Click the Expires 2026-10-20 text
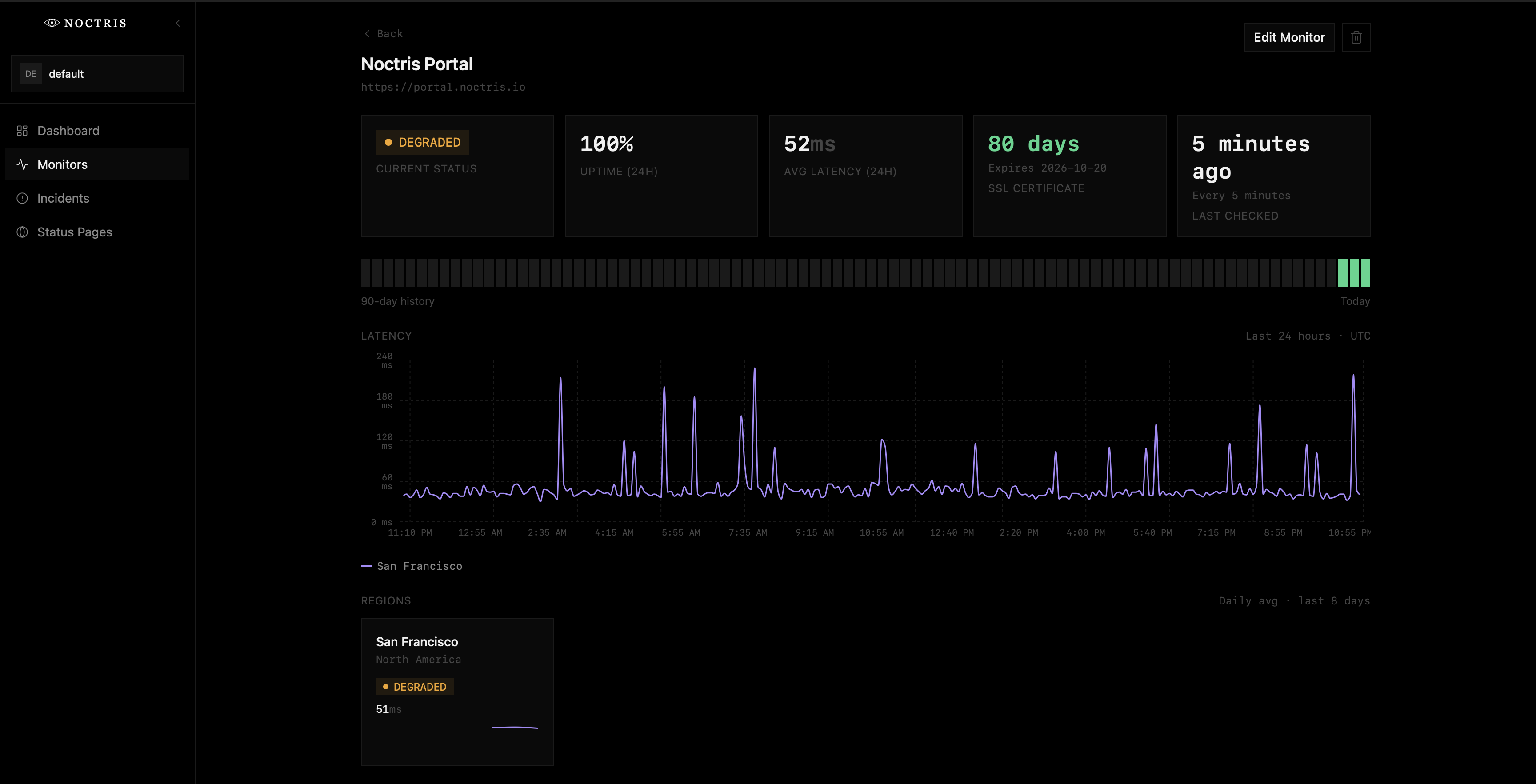Viewport: 1536px width, 784px height. (1047, 168)
